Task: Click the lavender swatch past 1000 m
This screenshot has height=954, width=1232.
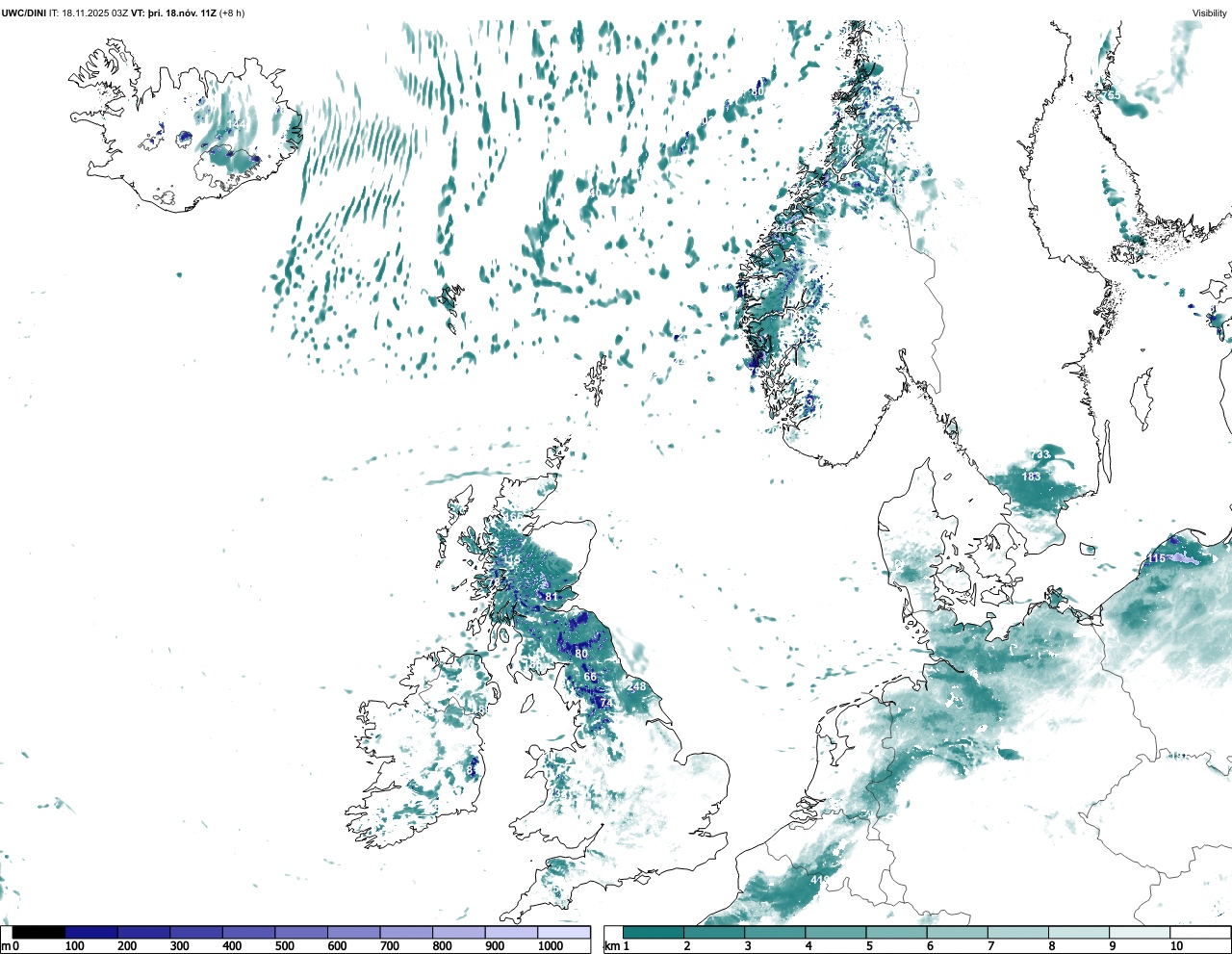Action: coord(564,932)
